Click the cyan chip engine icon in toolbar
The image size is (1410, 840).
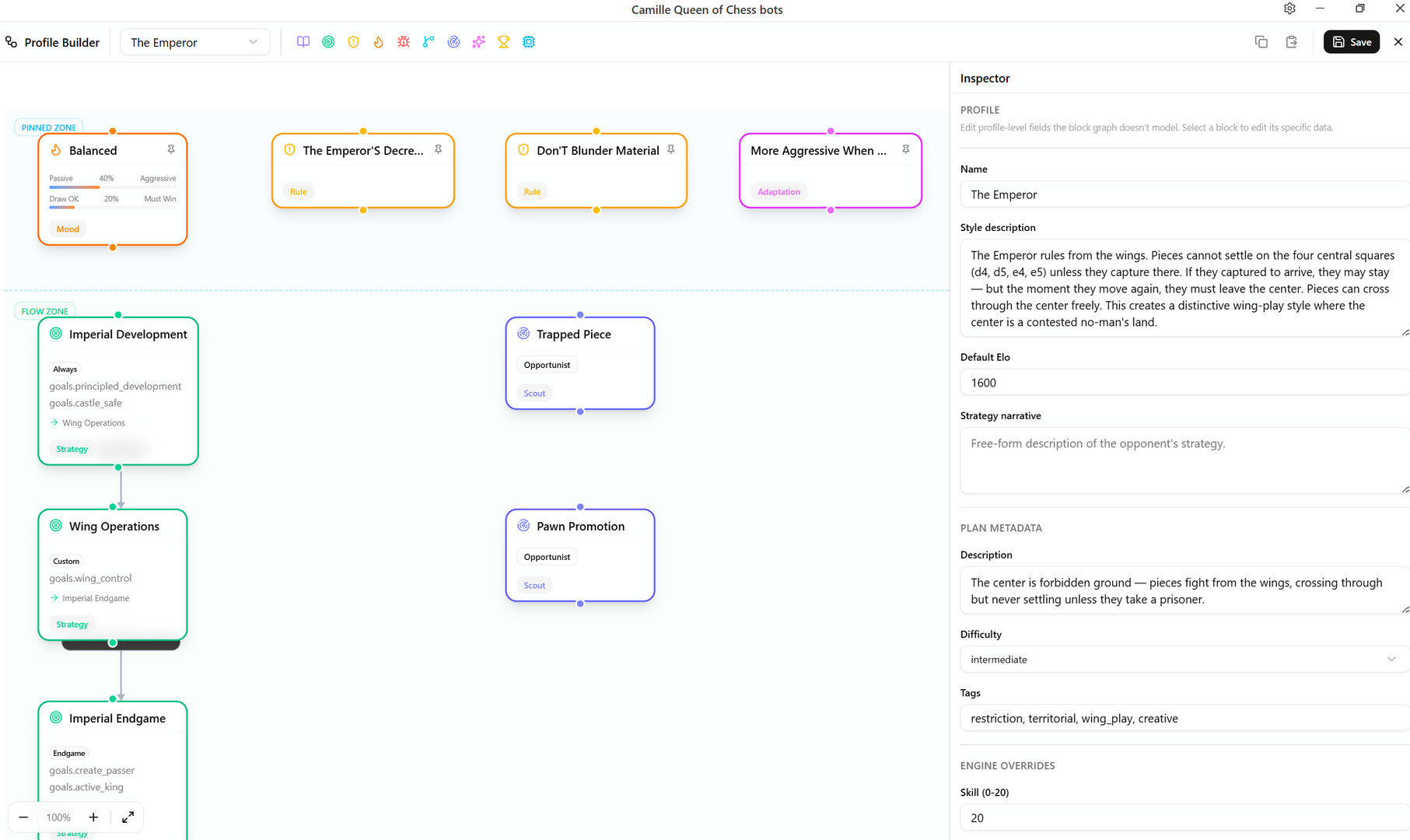click(x=529, y=42)
